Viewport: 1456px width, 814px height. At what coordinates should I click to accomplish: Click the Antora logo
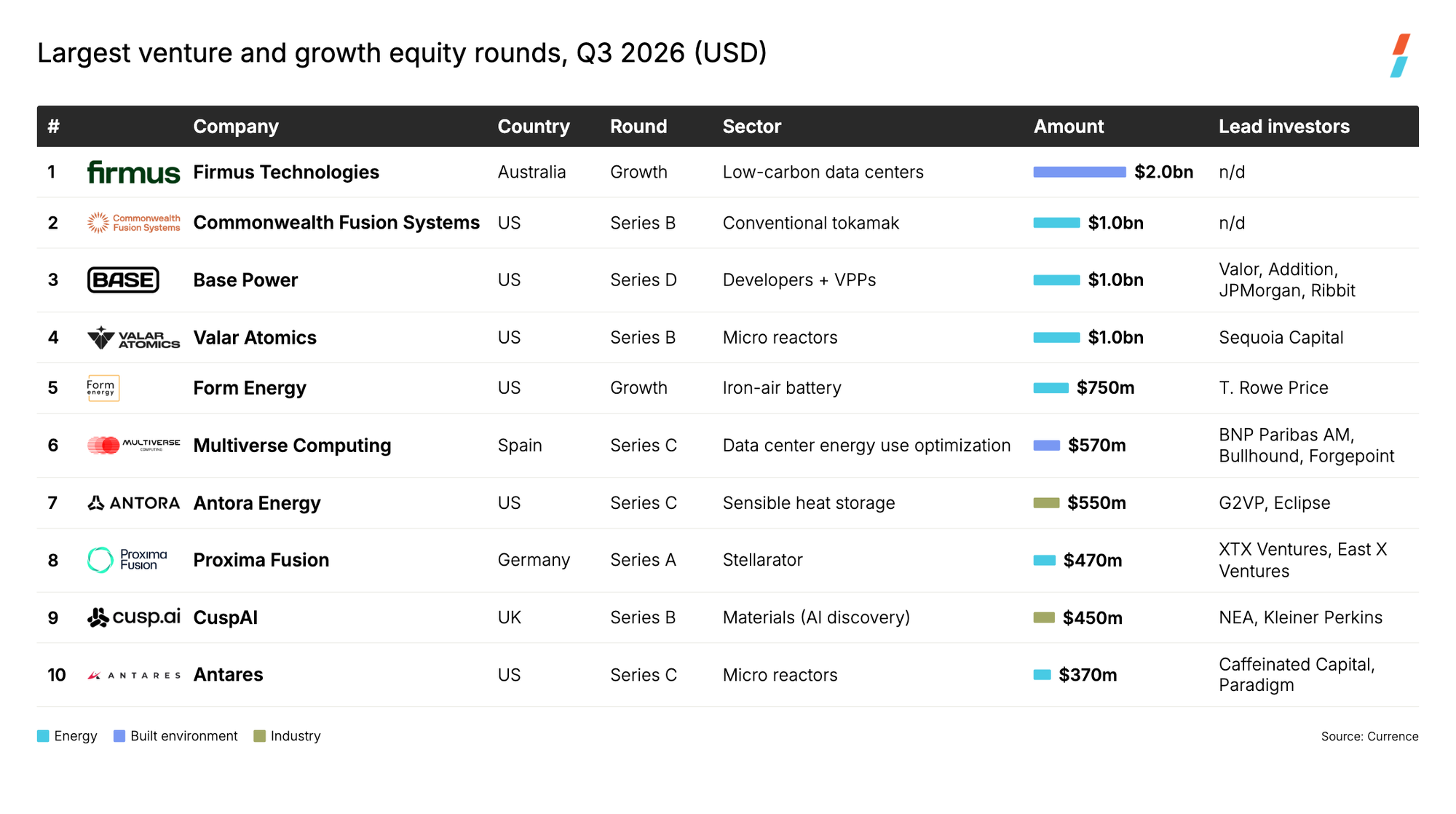pos(133,503)
